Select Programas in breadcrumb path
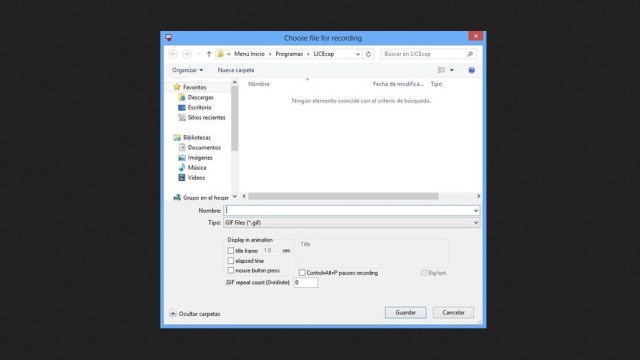This screenshot has height=360, width=640. pyautogui.click(x=289, y=54)
